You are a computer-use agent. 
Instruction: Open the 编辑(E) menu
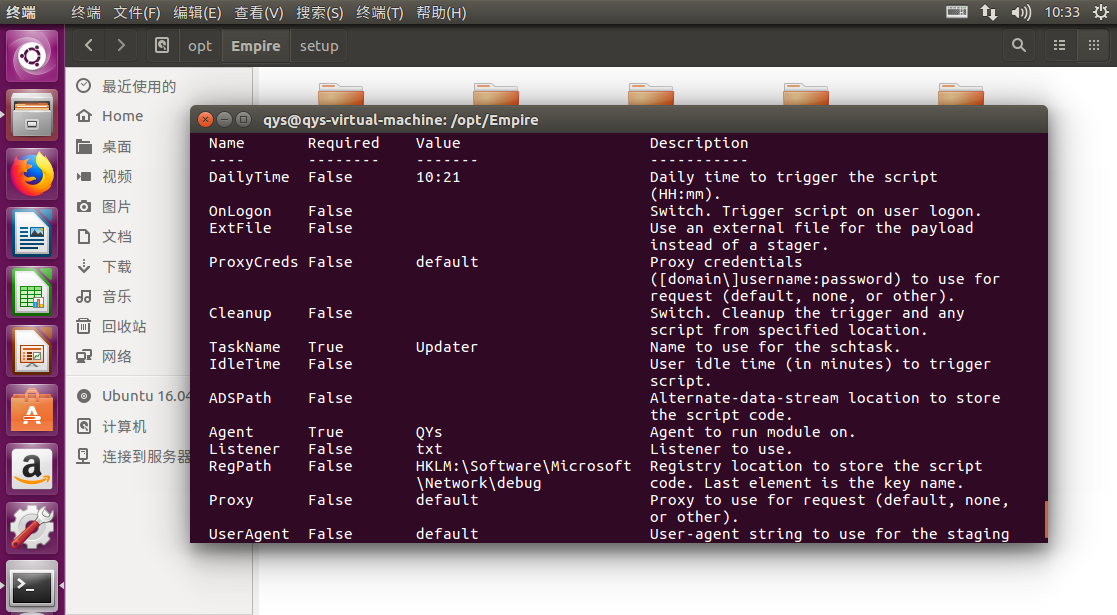pyautogui.click(x=197, y=13)
